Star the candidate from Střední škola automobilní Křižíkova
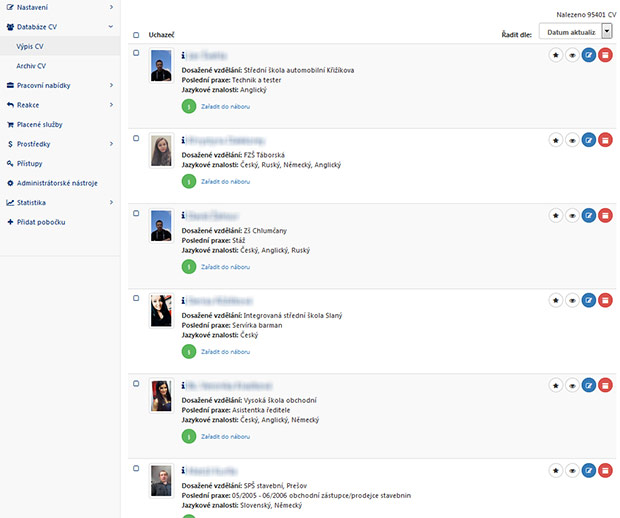Screen dimensions: 620x518 point(556,56)
